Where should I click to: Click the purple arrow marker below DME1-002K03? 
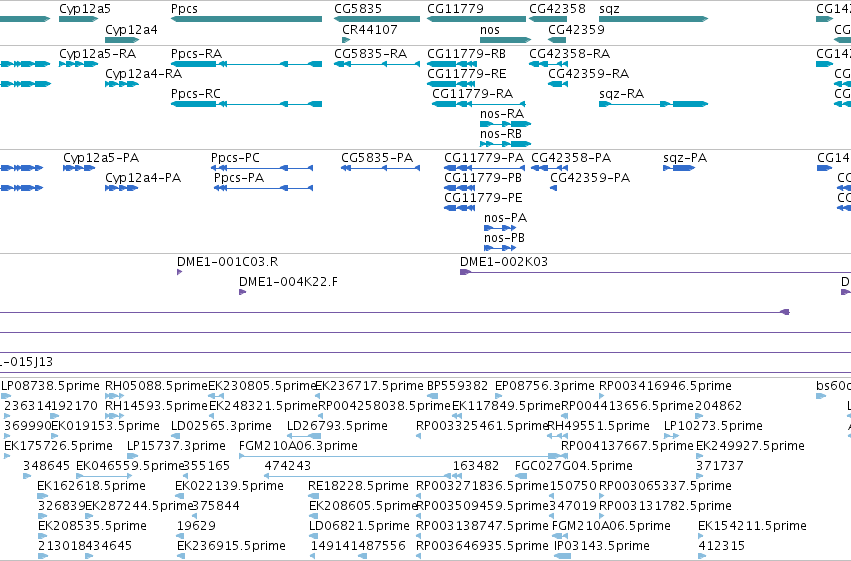(x=465, y=272)
